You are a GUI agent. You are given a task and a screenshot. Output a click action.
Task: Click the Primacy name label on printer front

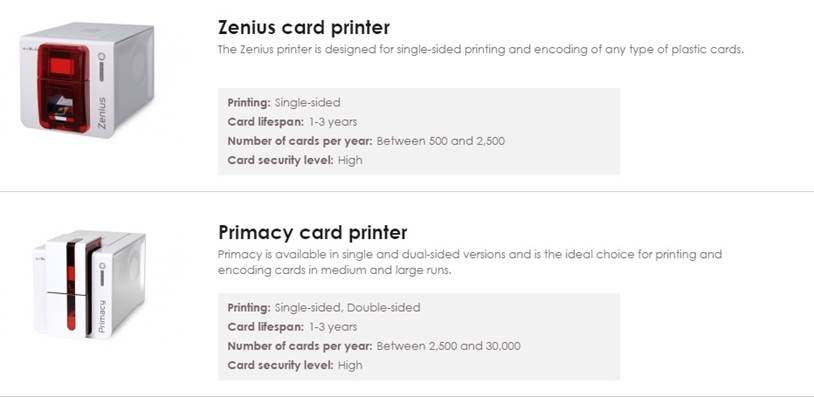point(102,316)
